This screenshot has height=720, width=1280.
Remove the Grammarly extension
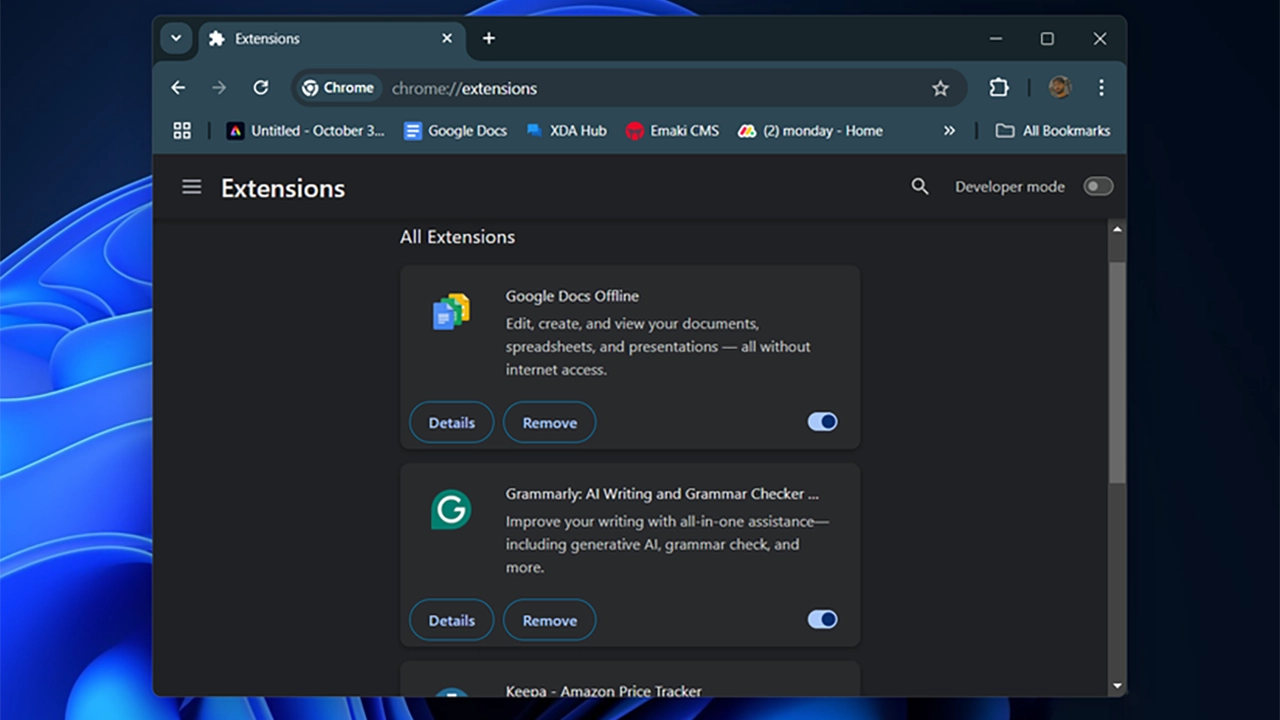[x=550, y=621]
